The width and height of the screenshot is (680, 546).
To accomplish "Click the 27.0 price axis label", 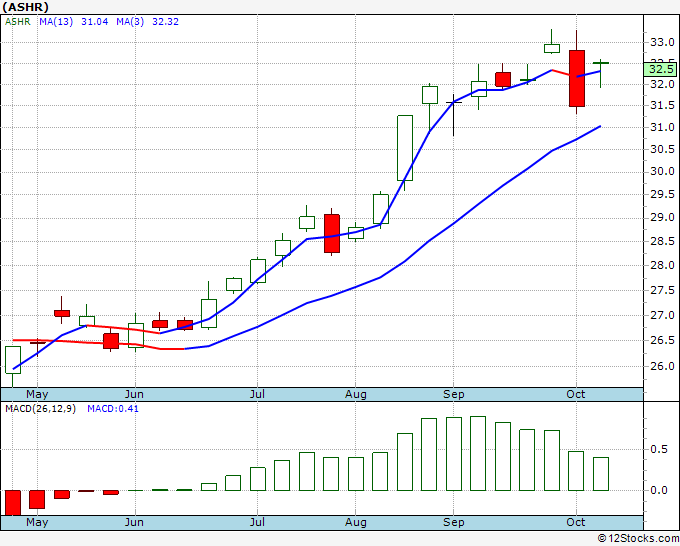I will 662,315.
